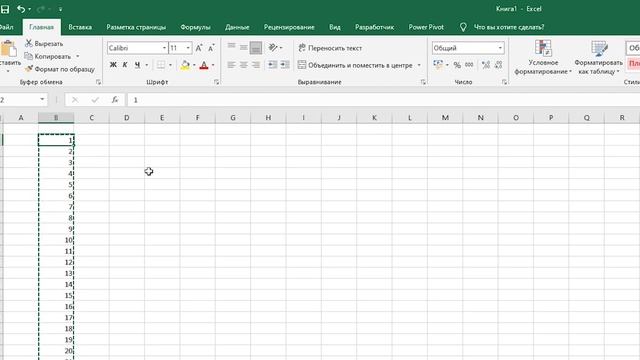640x360 pixels.
Task: Toggle Переносить текст wrap text
Action: click(x=330, y=48)
